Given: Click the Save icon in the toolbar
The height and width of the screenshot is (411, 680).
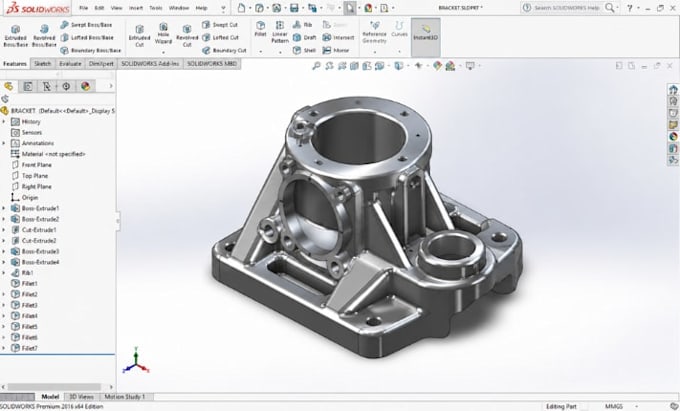Looking at the screenshot, I should pyautogui.click(x=294, y=8).
